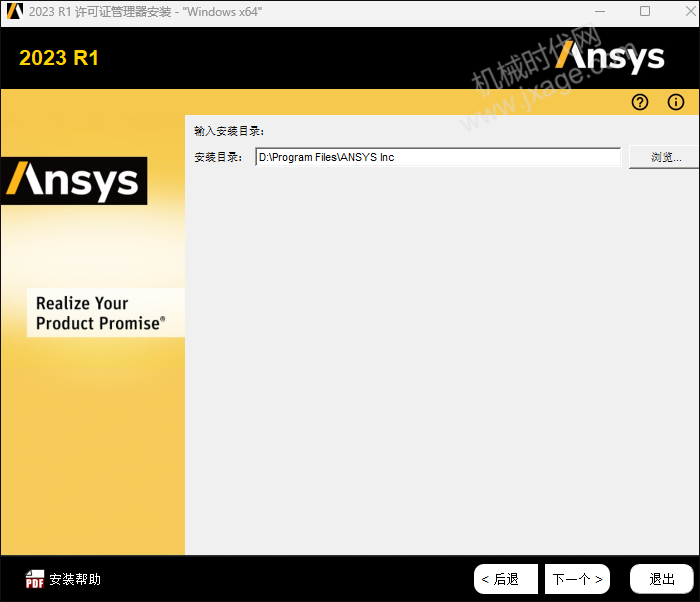
Task: Click the 2023 R1 version text
Action: [59, 58]
